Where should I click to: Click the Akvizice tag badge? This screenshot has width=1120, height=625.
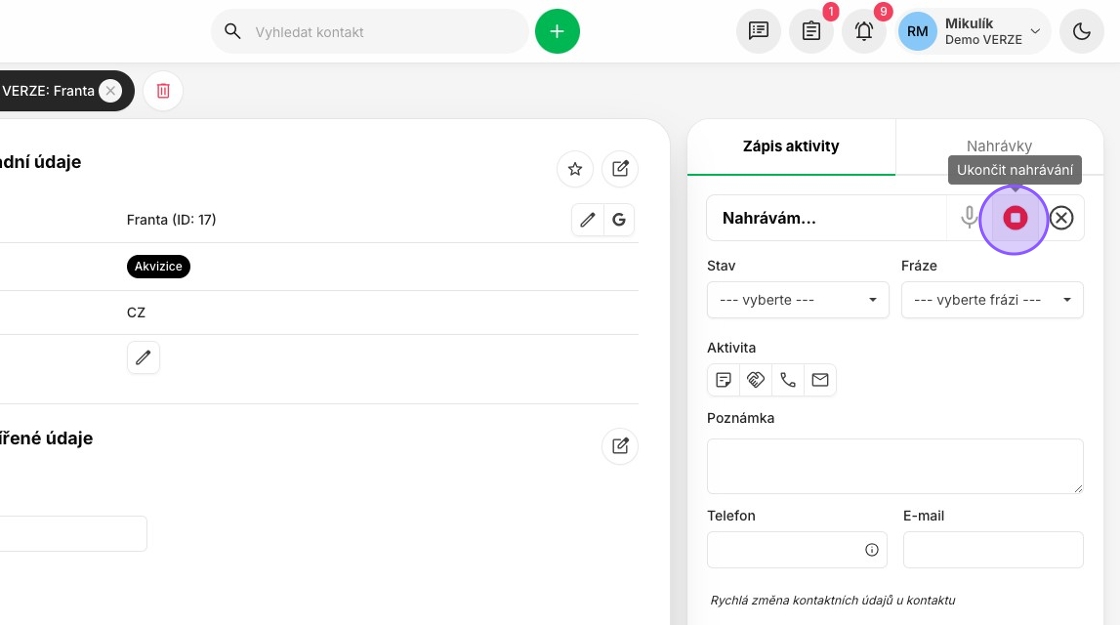159,266
